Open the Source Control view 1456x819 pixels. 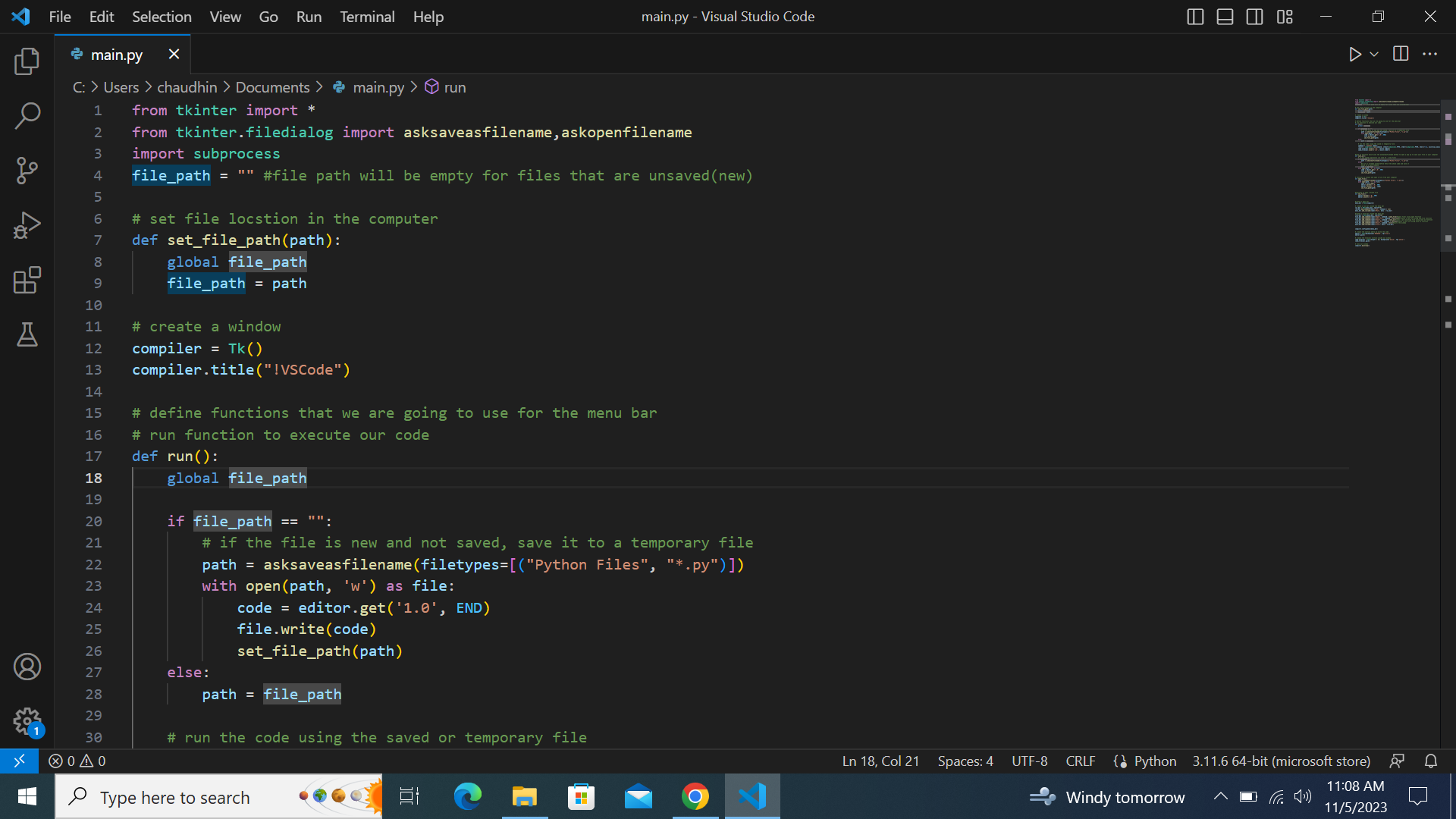[x=27, y=171]
